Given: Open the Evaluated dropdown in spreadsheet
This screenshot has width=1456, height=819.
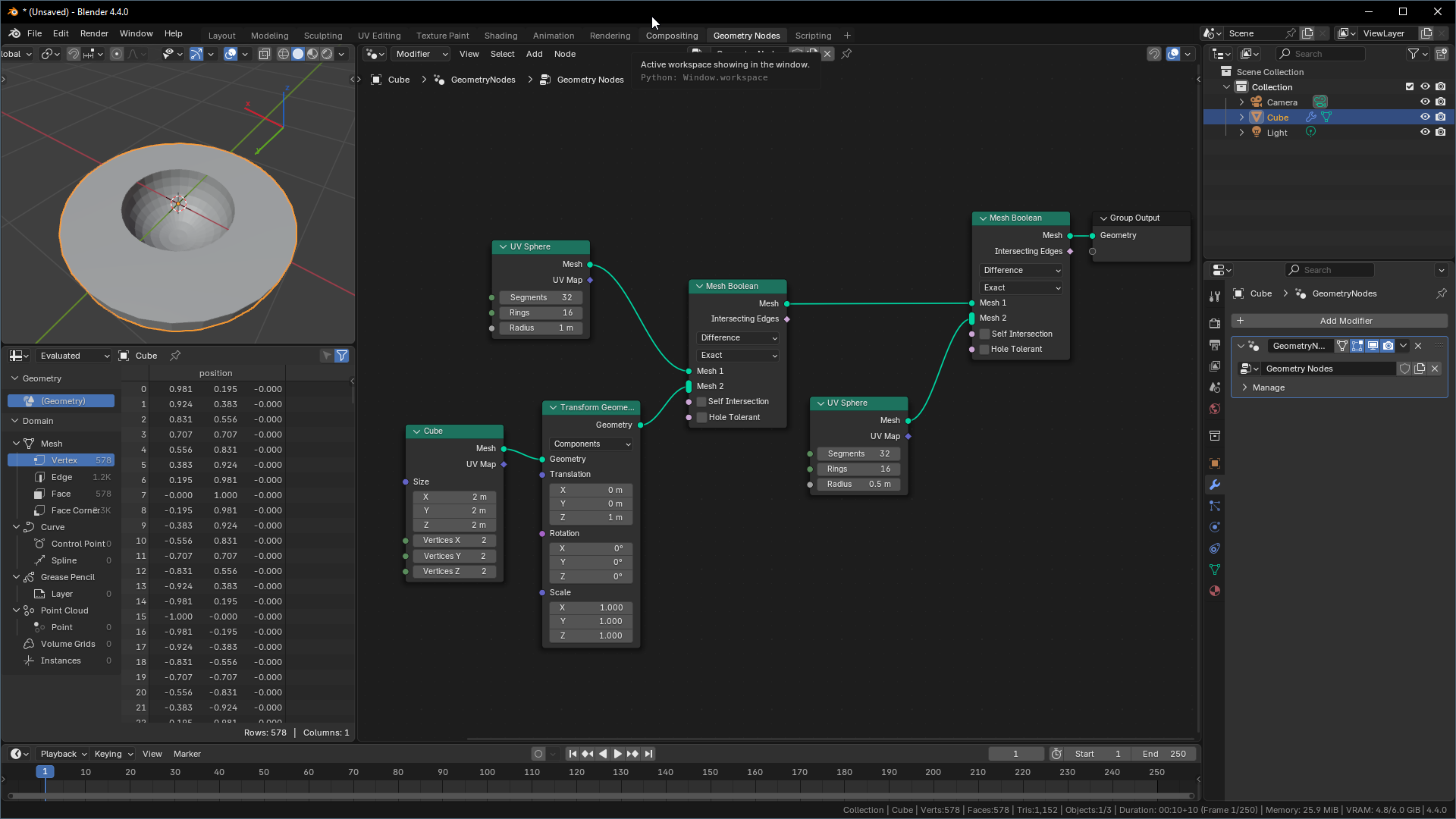Looking at the screenshot, I should pos(74,356).
